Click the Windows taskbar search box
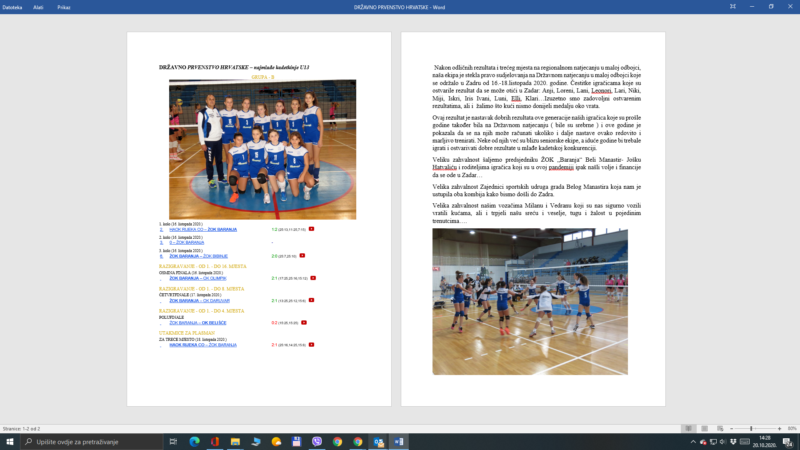800x450 pixels. point(90,441)
